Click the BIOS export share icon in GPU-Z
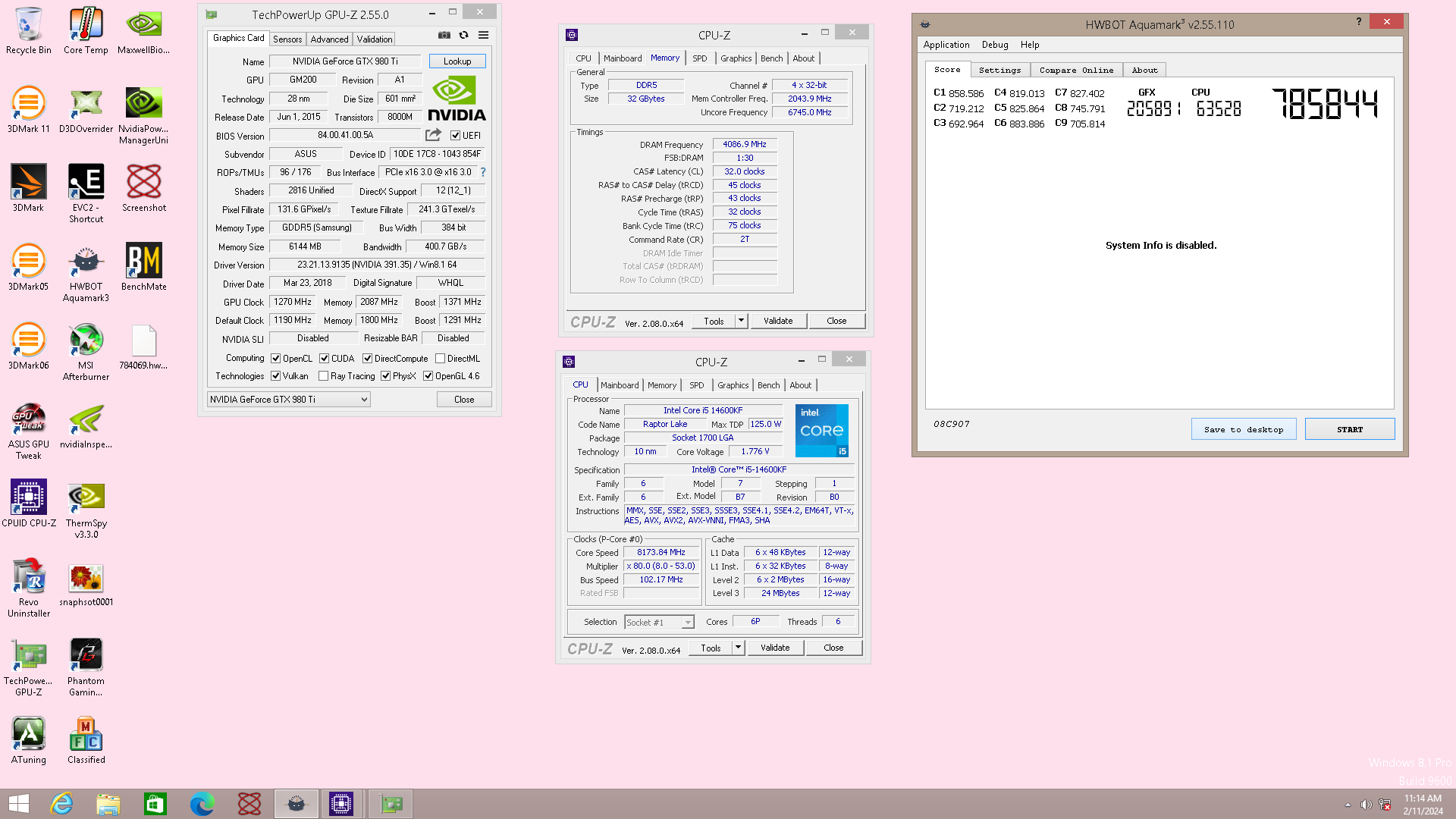Viewport: 1456px width, 819px height. click(433, 135)
